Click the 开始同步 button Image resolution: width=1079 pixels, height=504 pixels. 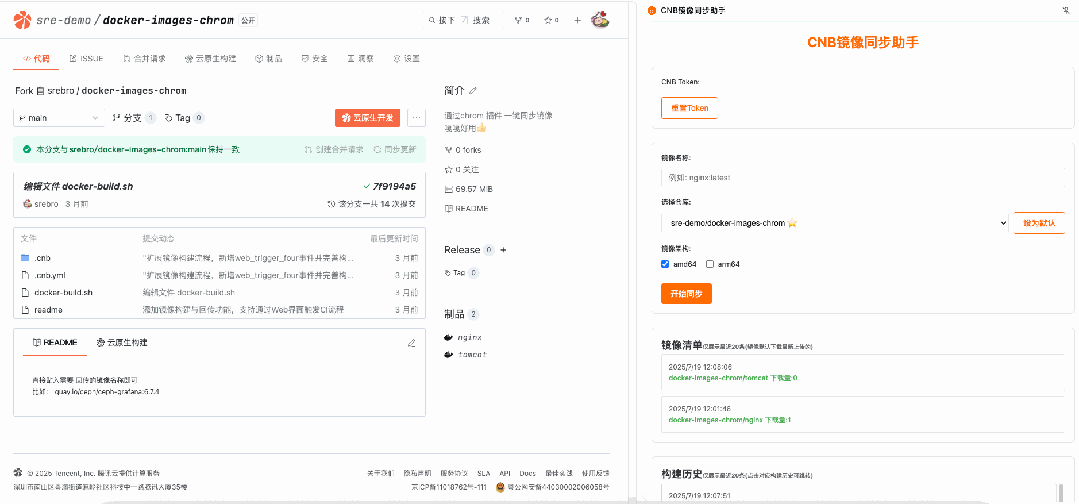(x=686, y=293)
